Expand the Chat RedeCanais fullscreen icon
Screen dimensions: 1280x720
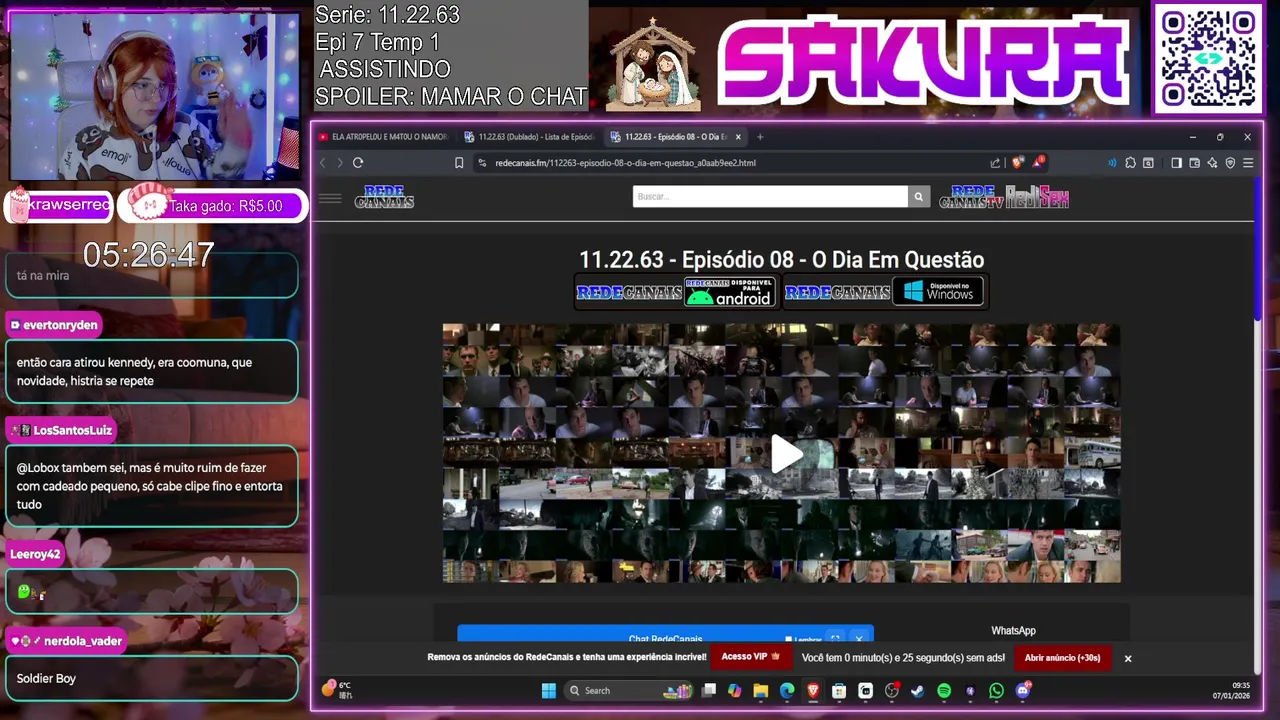click(x=835, y=639)
